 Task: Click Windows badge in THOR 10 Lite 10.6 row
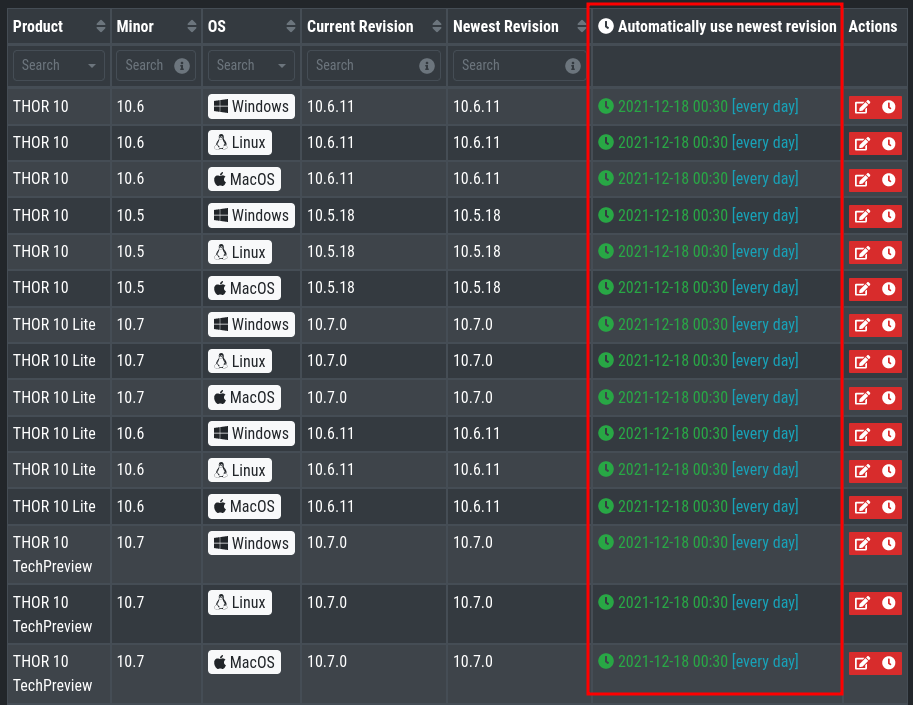coord(251,433)
